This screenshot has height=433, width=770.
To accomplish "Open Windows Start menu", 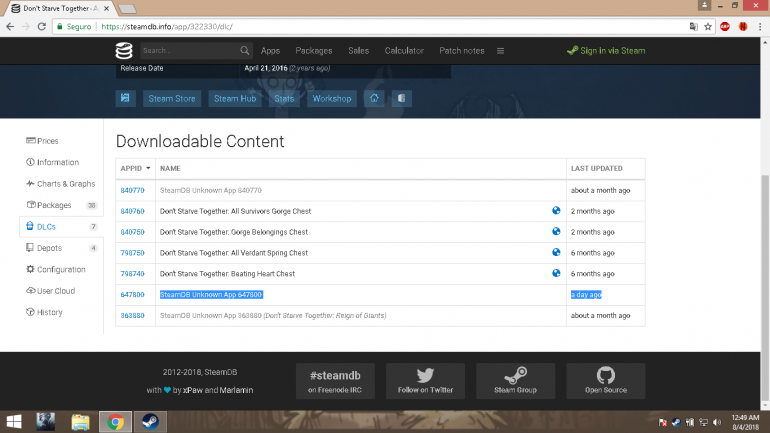I will (x=14, y=422).
